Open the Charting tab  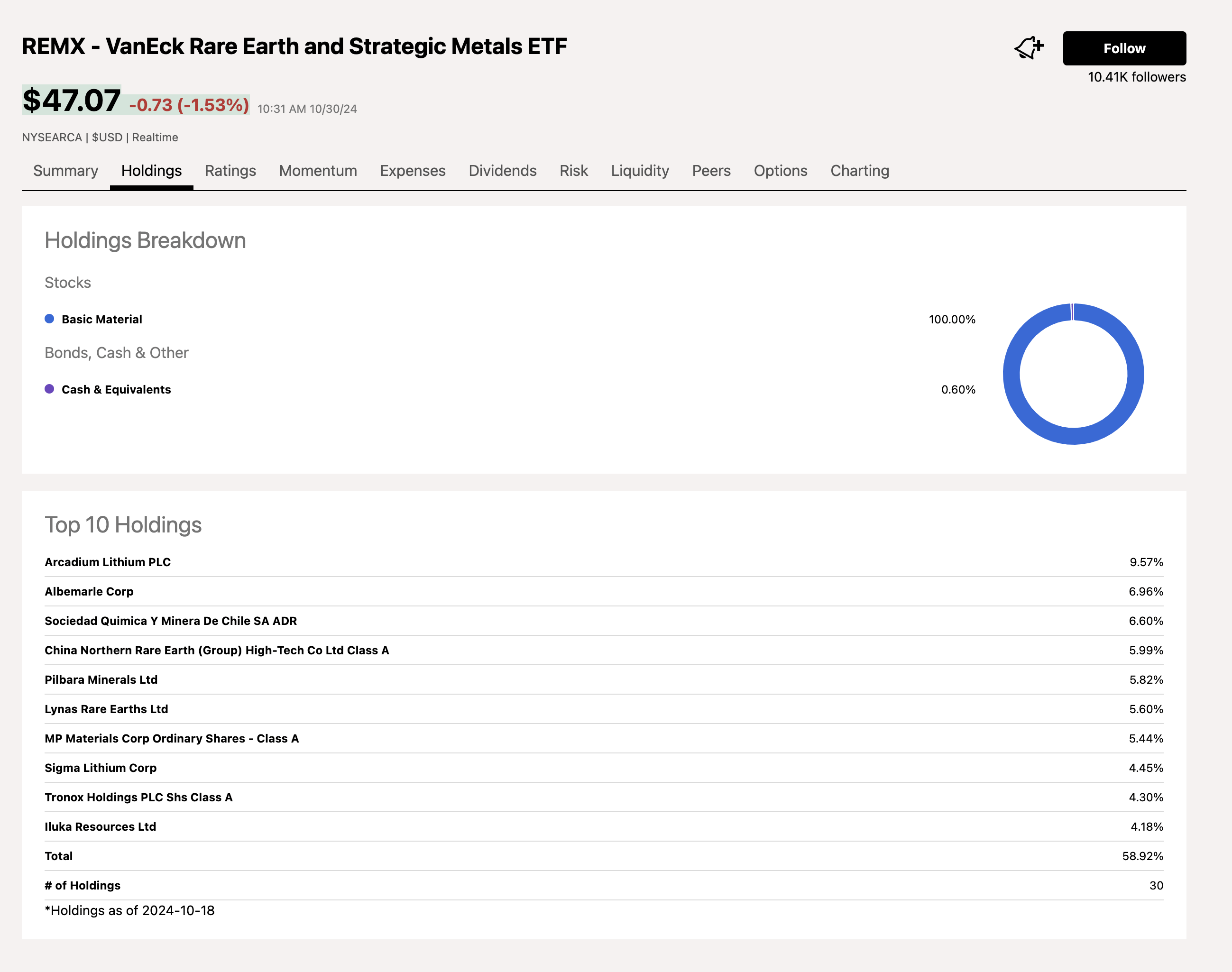[x=859, y=170]
